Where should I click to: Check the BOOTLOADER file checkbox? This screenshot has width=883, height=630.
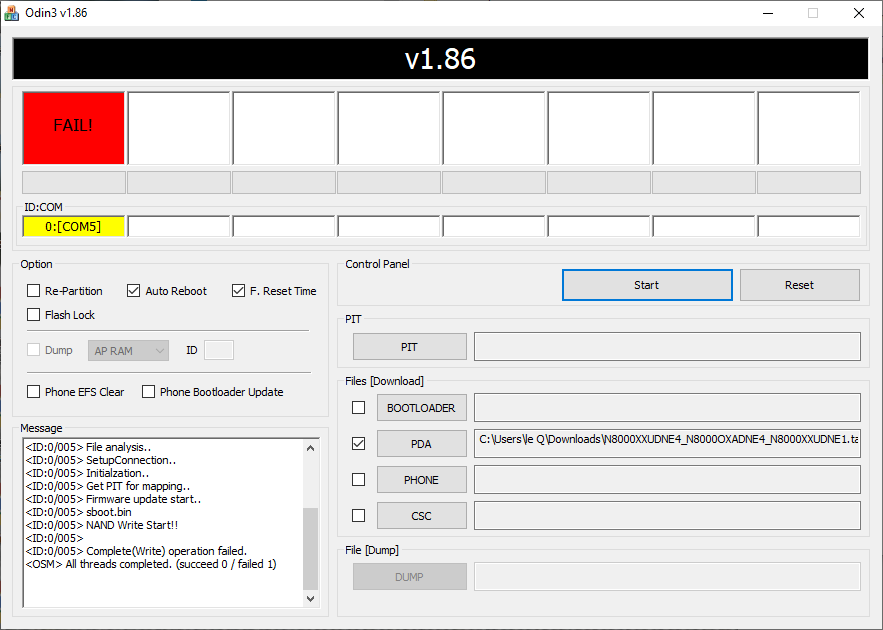(x=358, y=407)
